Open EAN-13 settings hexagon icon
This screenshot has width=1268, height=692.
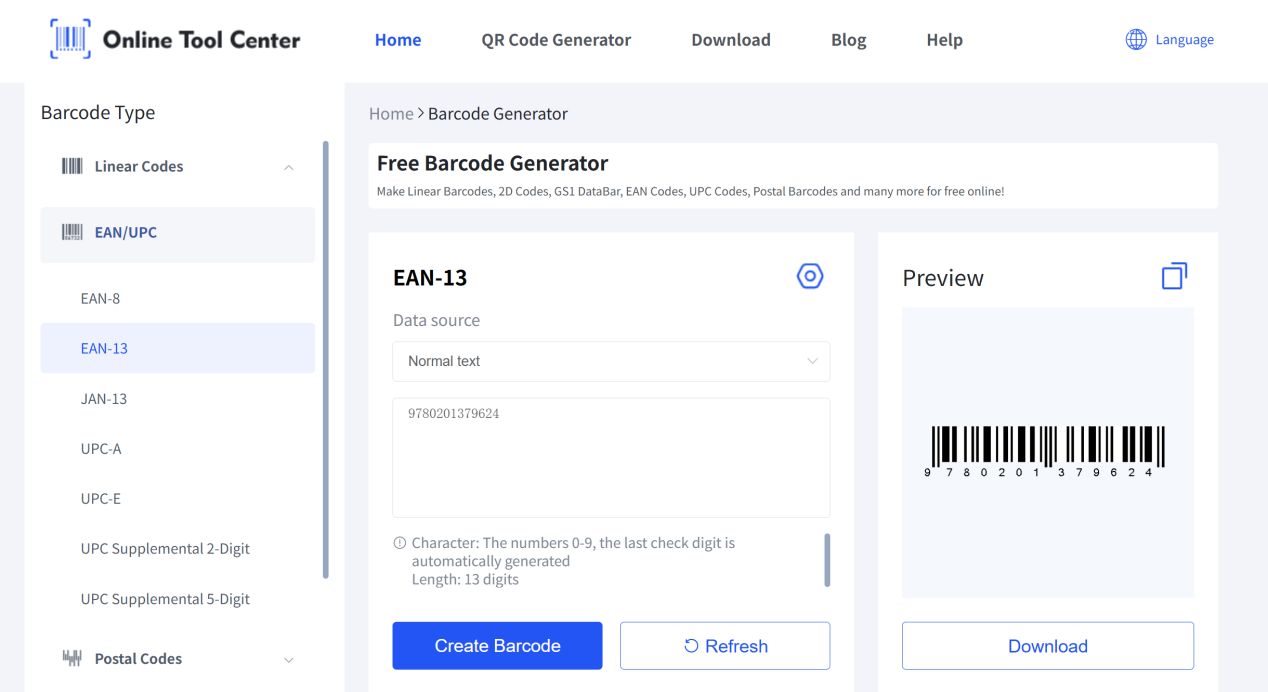[809, 277]
